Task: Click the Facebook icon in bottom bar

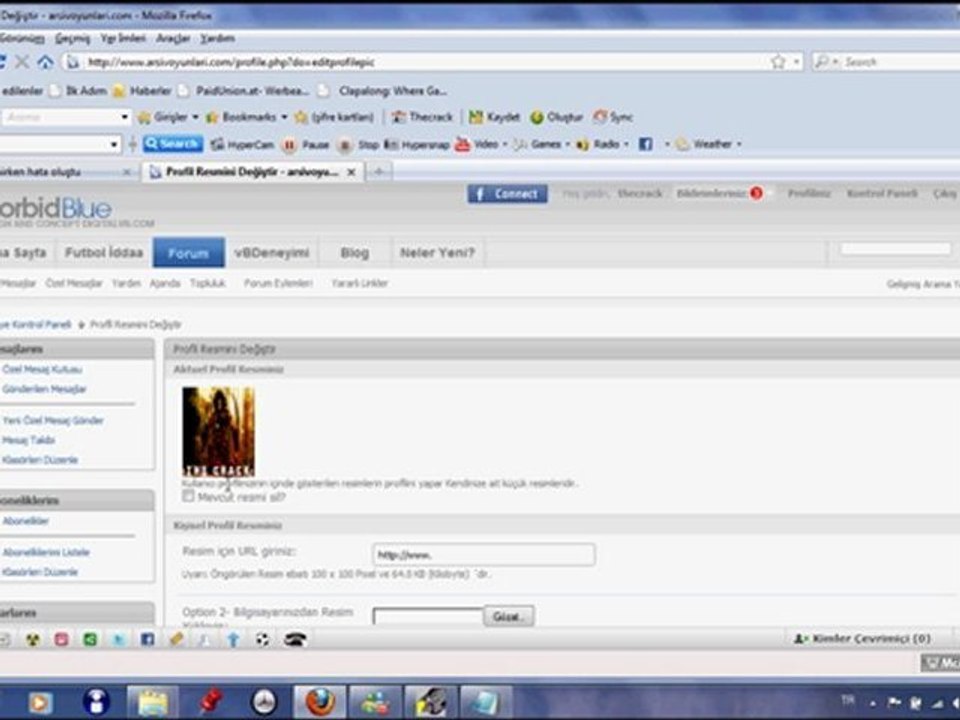Action: [148, 640]
